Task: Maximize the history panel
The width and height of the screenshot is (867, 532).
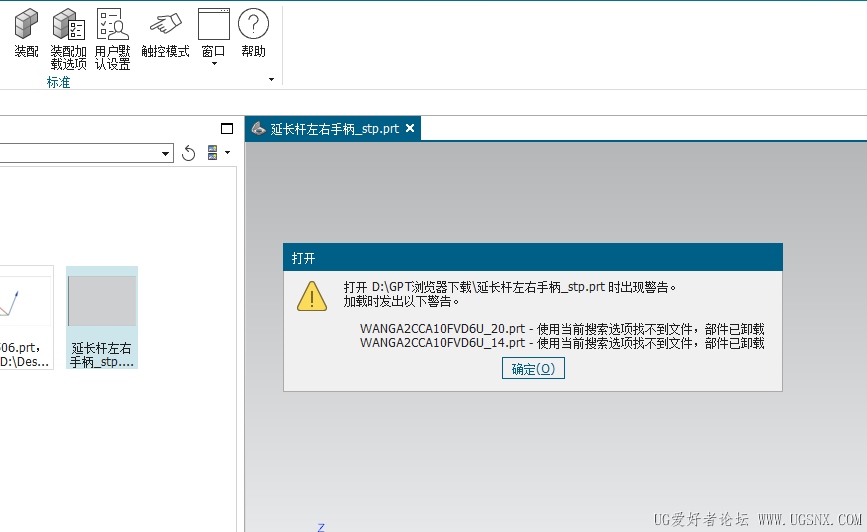Action: 227,129
